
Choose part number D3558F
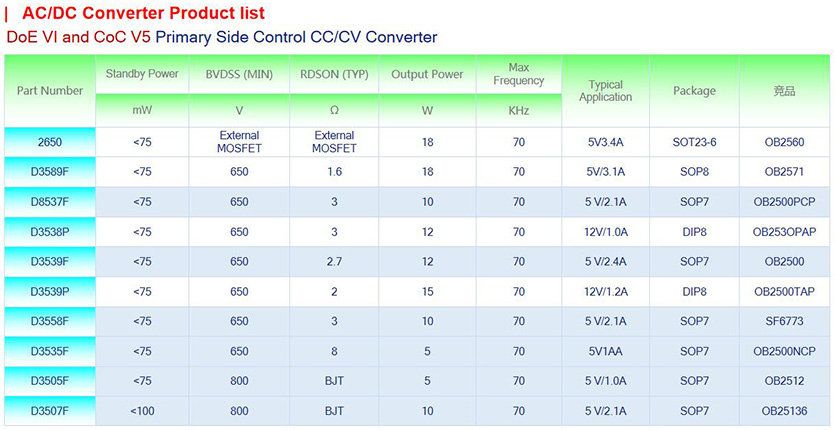(x=49, y=322)
